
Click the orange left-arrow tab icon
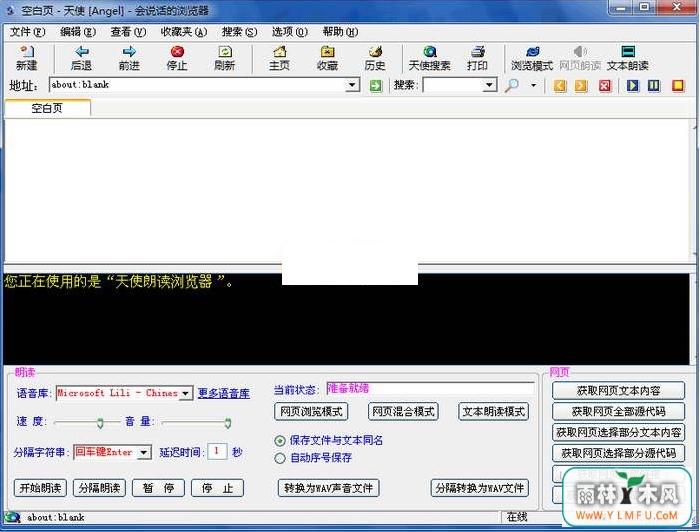point(560,85)
